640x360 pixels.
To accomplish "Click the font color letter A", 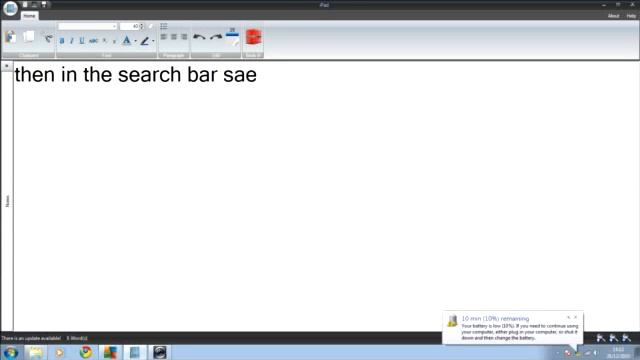I will [127, 40].
